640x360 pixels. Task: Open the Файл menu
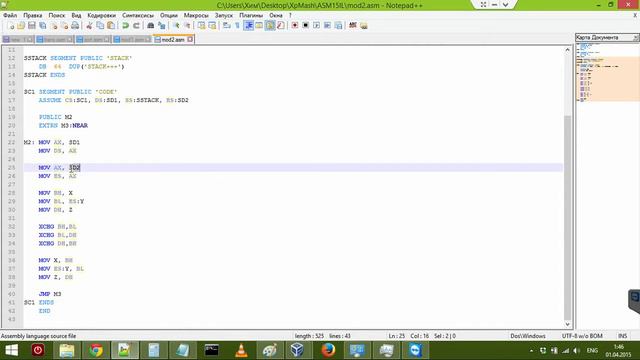(10, 15)
